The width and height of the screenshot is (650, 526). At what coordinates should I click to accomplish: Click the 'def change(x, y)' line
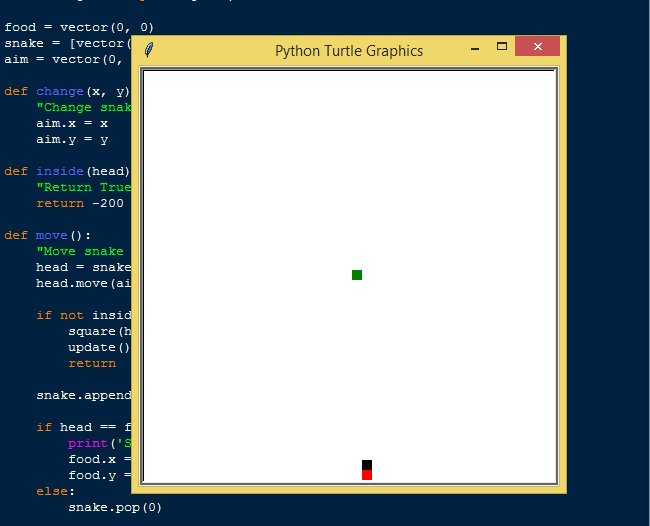click(67, 91)
